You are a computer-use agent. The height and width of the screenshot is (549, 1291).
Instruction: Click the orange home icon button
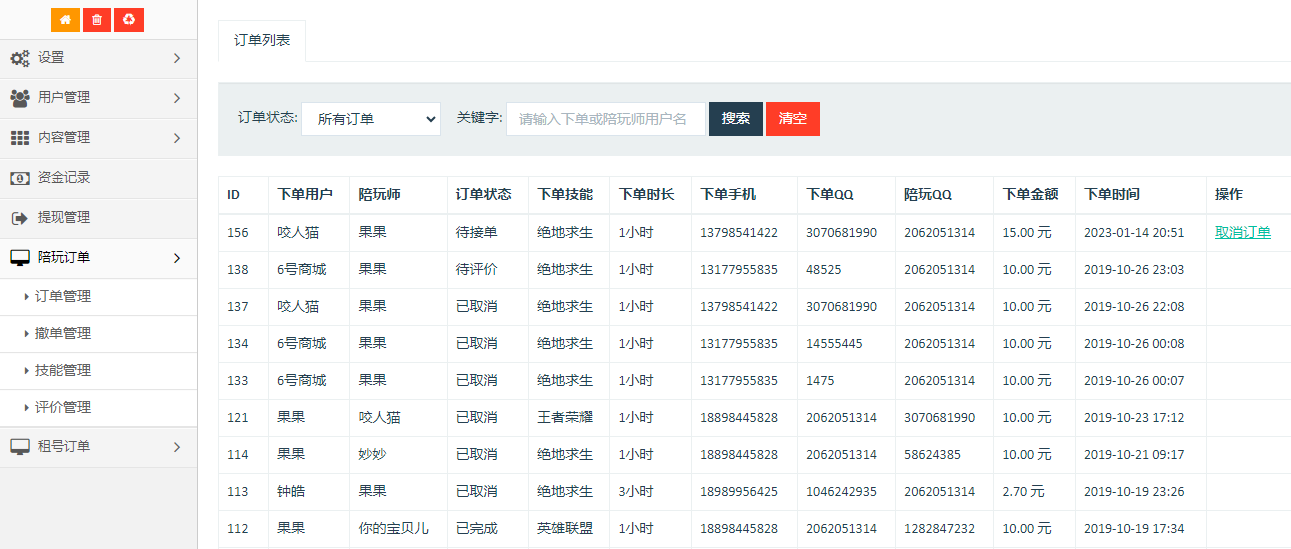point(65,20)
